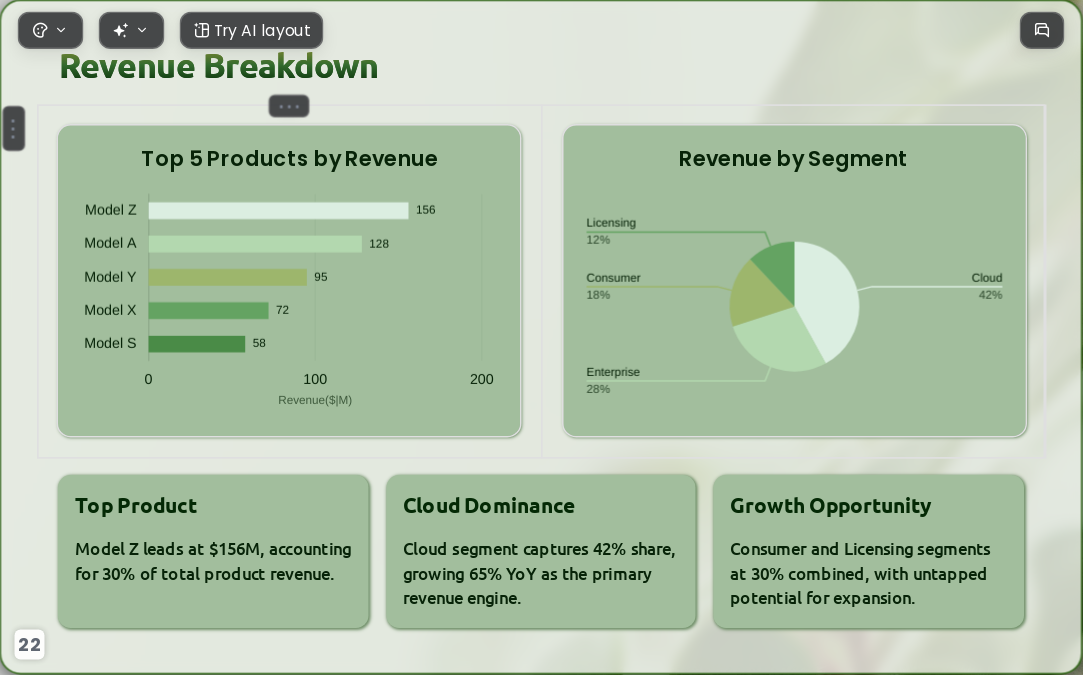Select the Model Z bar in chart
Viewport: 1083px width, 677px height.
tap(278, 211)
